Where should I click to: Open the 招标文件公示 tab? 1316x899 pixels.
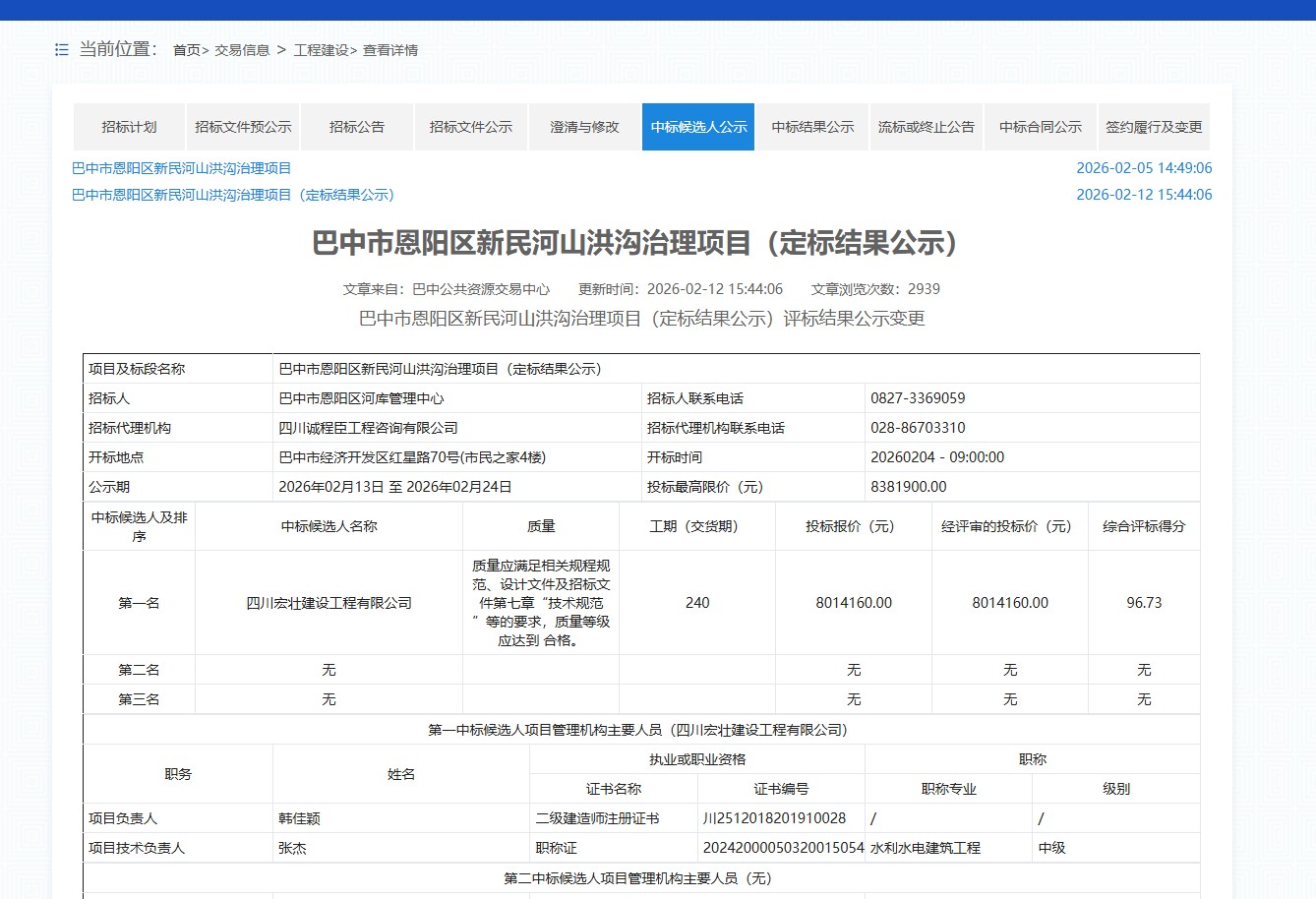471,127
